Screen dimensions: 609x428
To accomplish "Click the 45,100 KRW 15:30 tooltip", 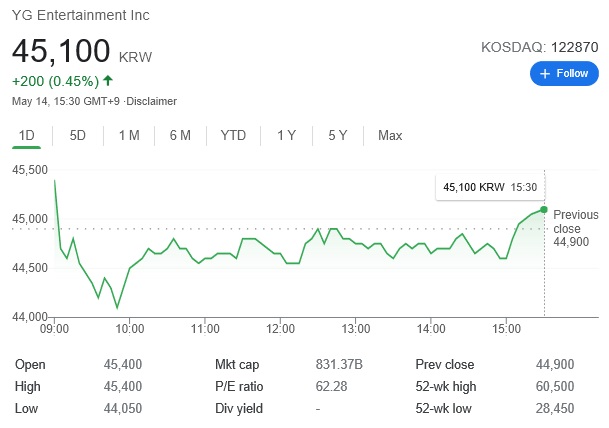I will [x=490, y=188].
